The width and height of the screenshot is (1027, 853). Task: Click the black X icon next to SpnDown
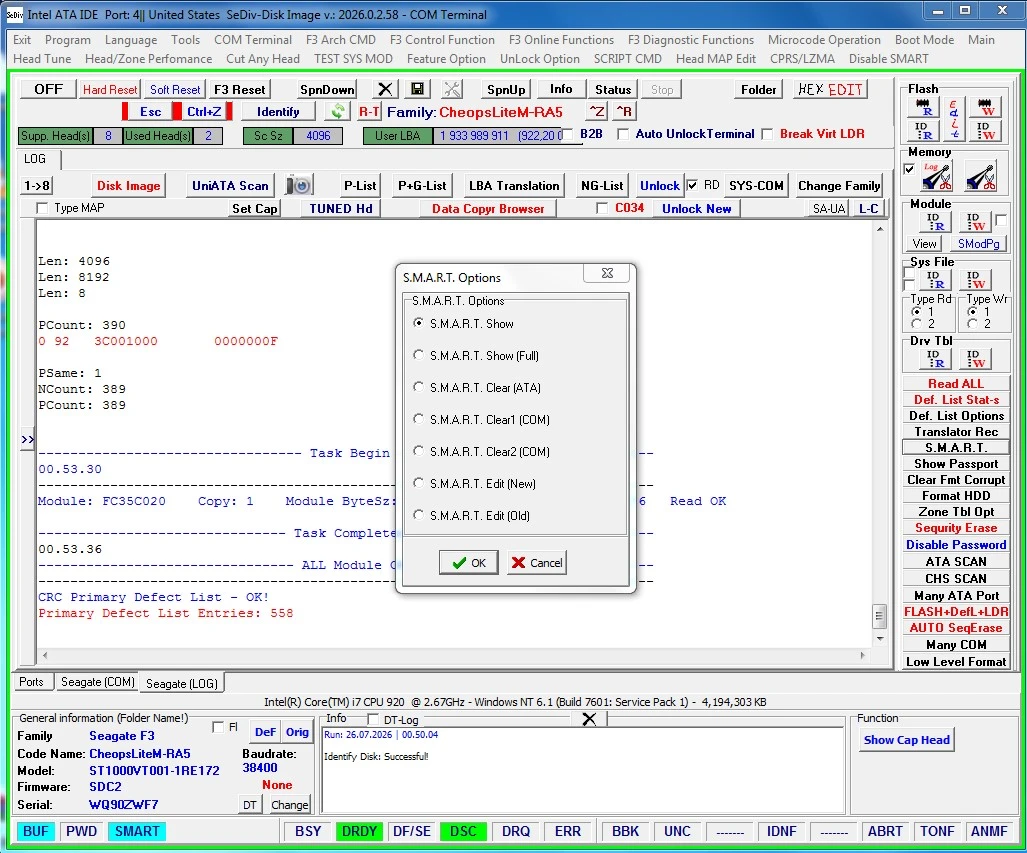point(385,89)
